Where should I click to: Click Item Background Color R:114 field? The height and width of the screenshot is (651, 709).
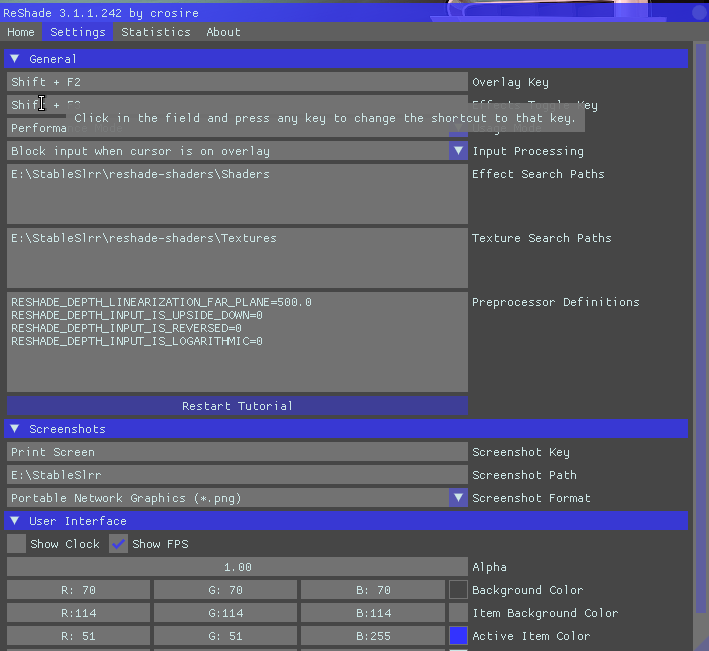pos(79,613)
